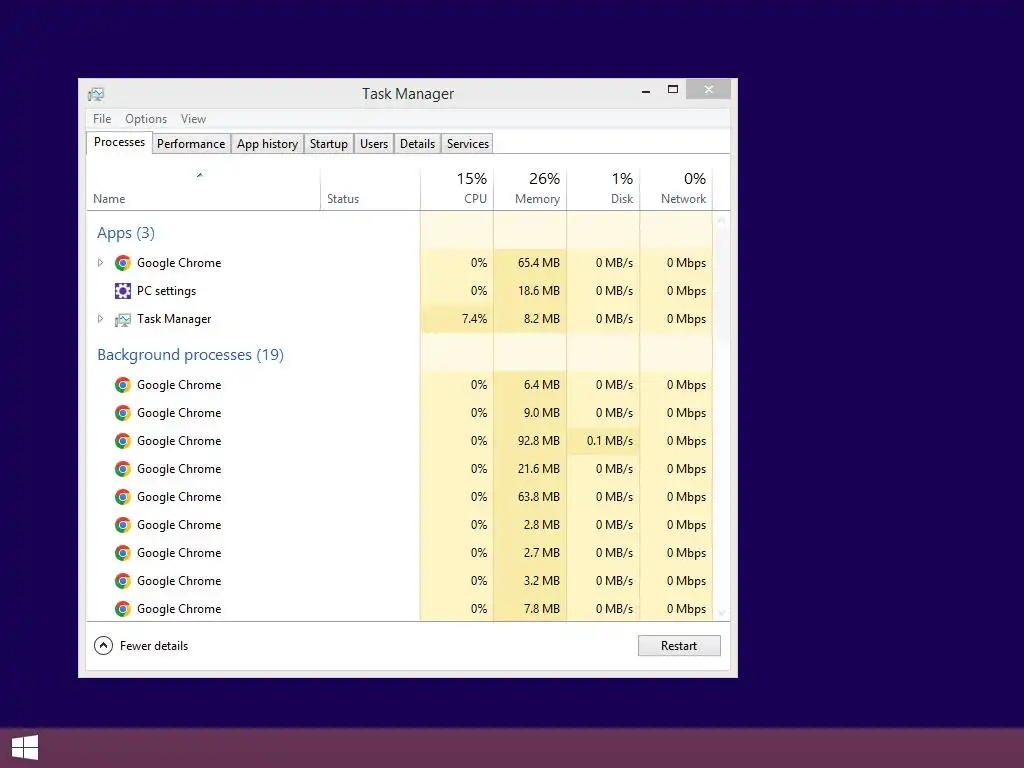Click the 7.4% CPU value for Task Manager
1024x768 pixels.
pos(474,319)
